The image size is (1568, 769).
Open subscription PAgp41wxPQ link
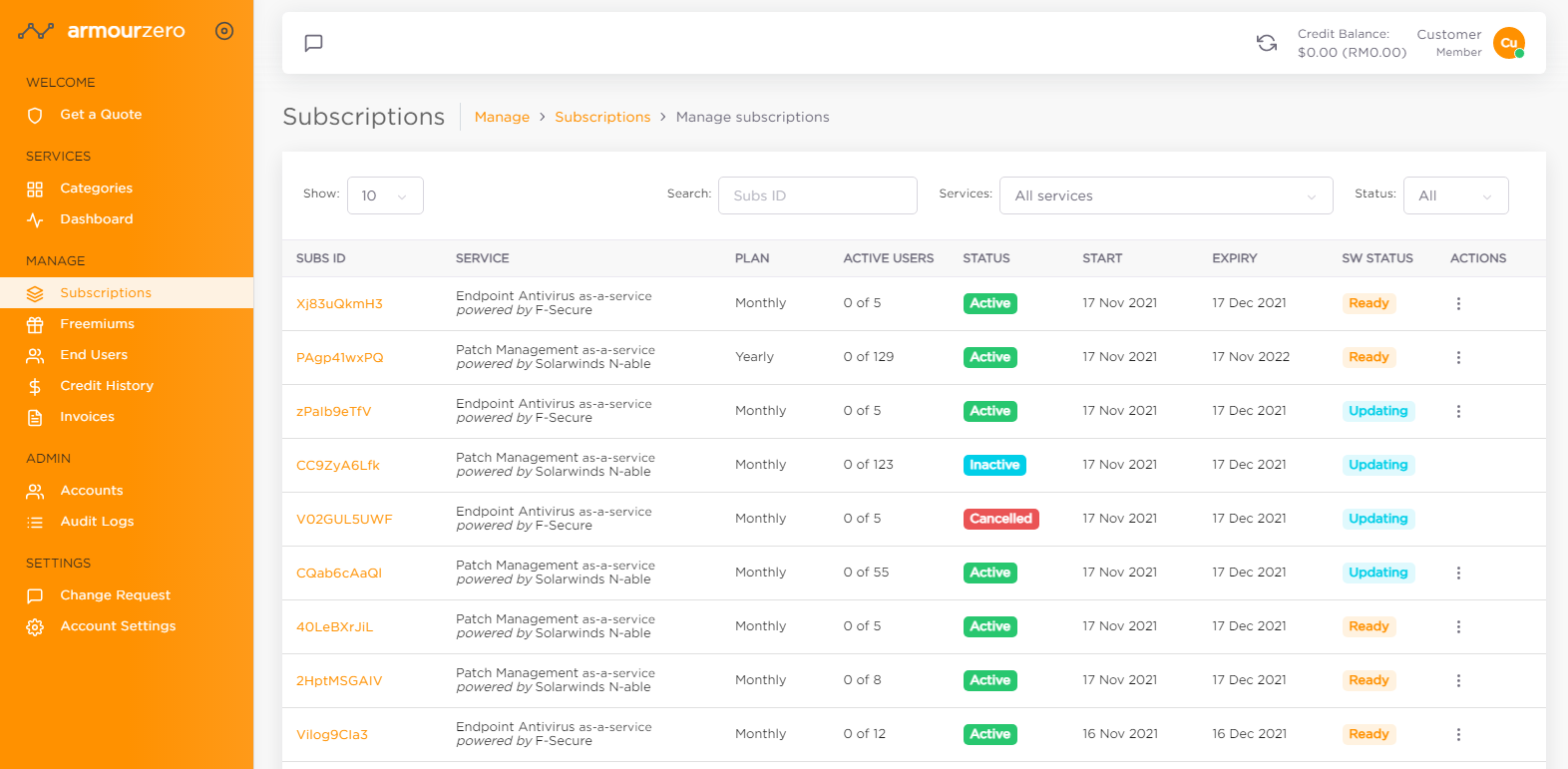click(x=340, y=358)
